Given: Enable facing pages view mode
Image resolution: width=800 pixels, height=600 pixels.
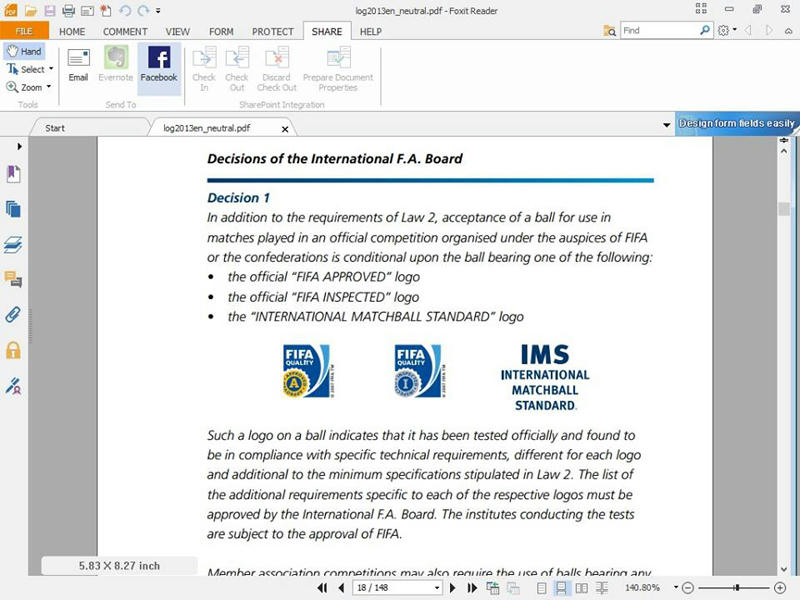Looking at the screenshot, I should (x=582, y=588).
